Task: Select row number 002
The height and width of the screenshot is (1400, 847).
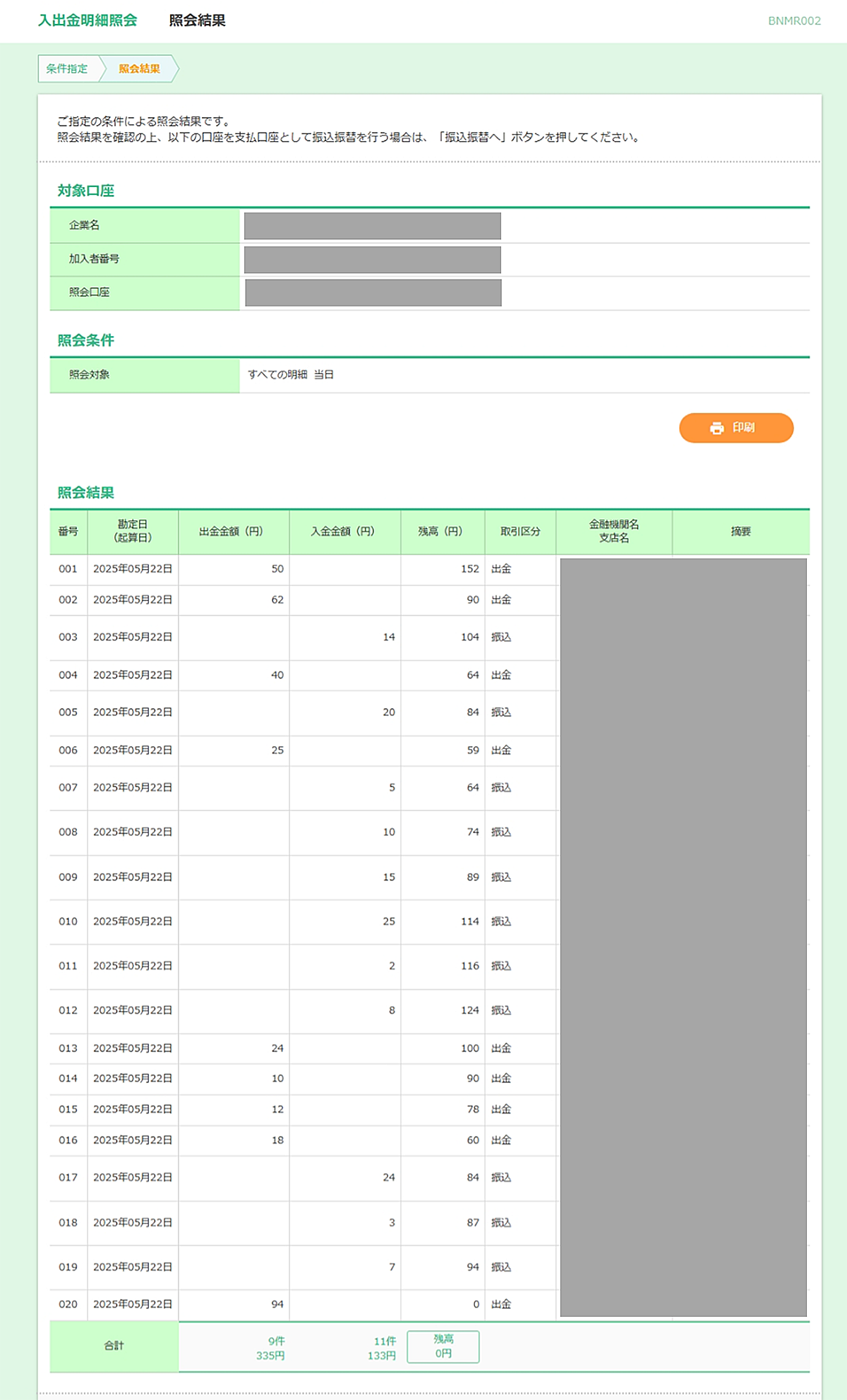Action: 68,600
